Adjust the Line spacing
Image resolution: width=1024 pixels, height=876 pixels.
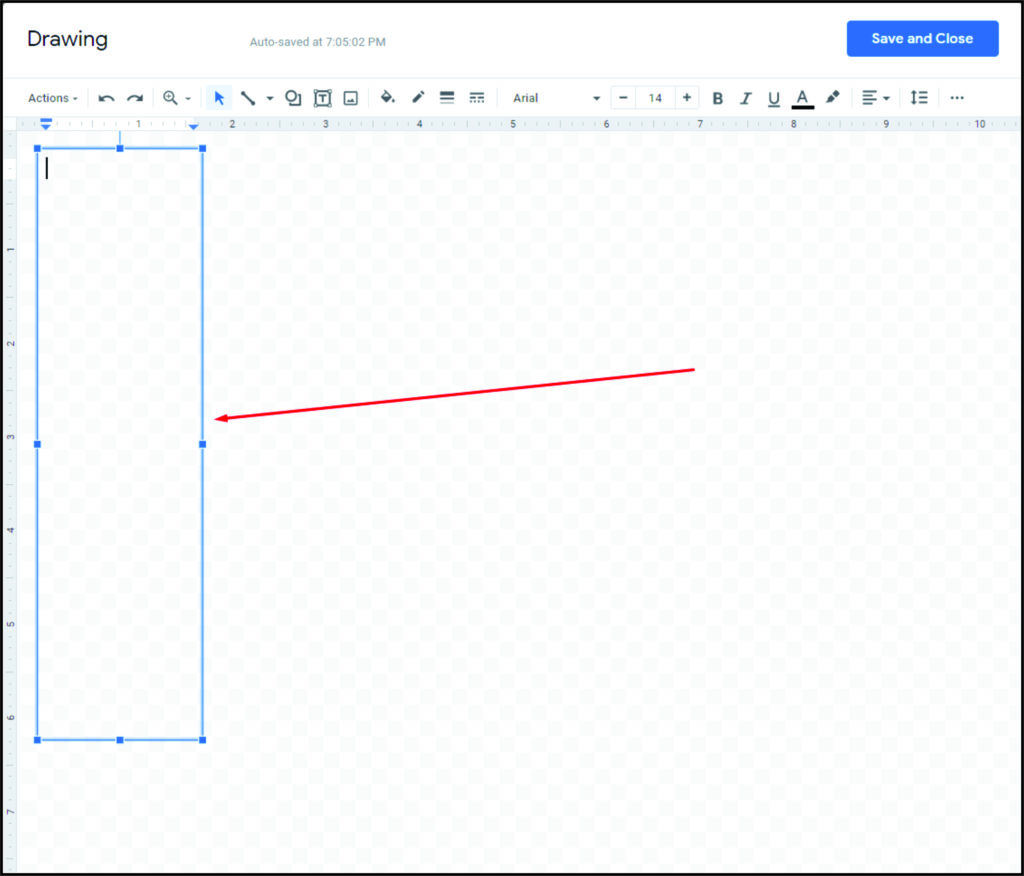click(x=920, y=97)
